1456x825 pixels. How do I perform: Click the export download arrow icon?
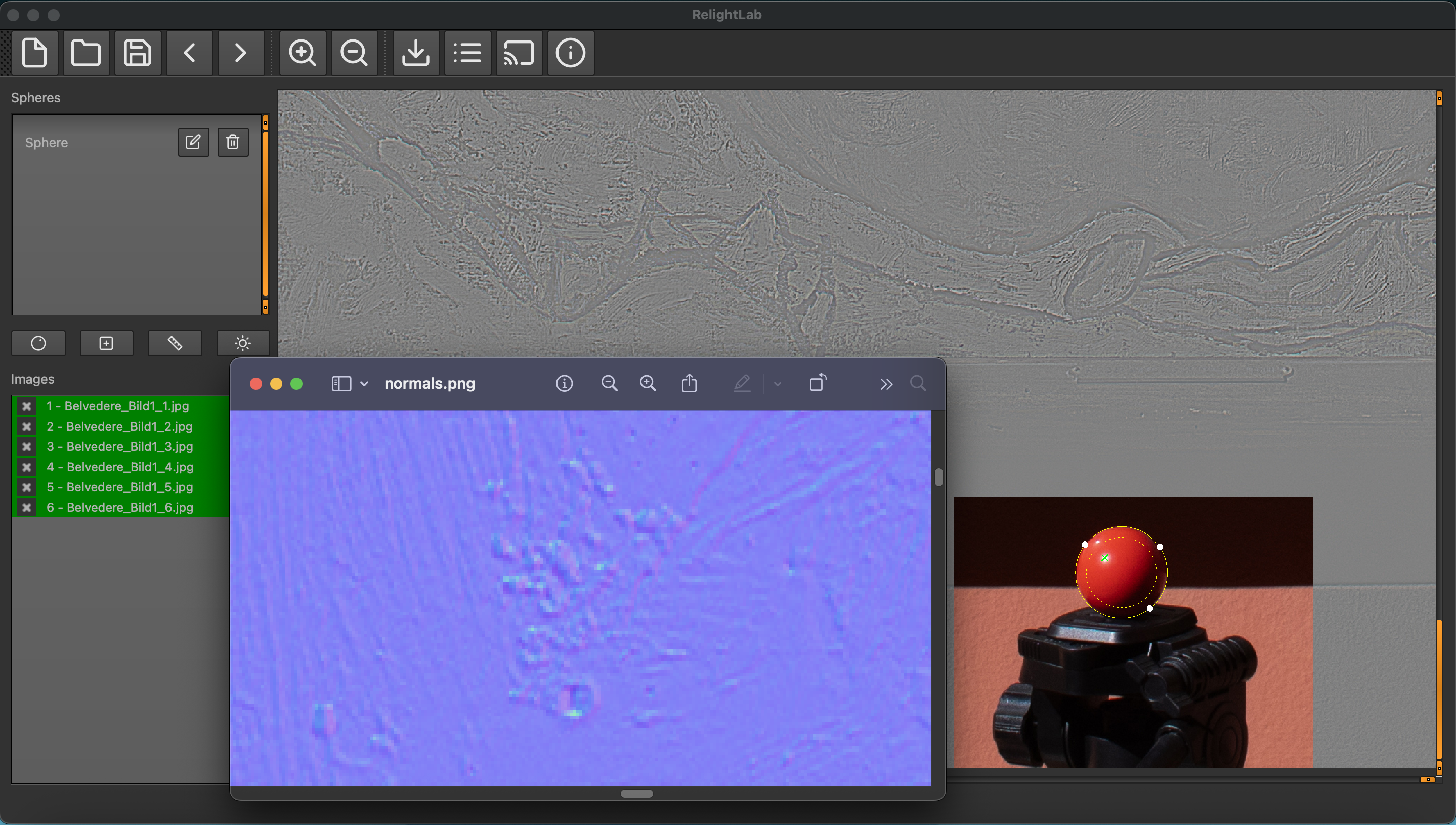coord(416,53)
